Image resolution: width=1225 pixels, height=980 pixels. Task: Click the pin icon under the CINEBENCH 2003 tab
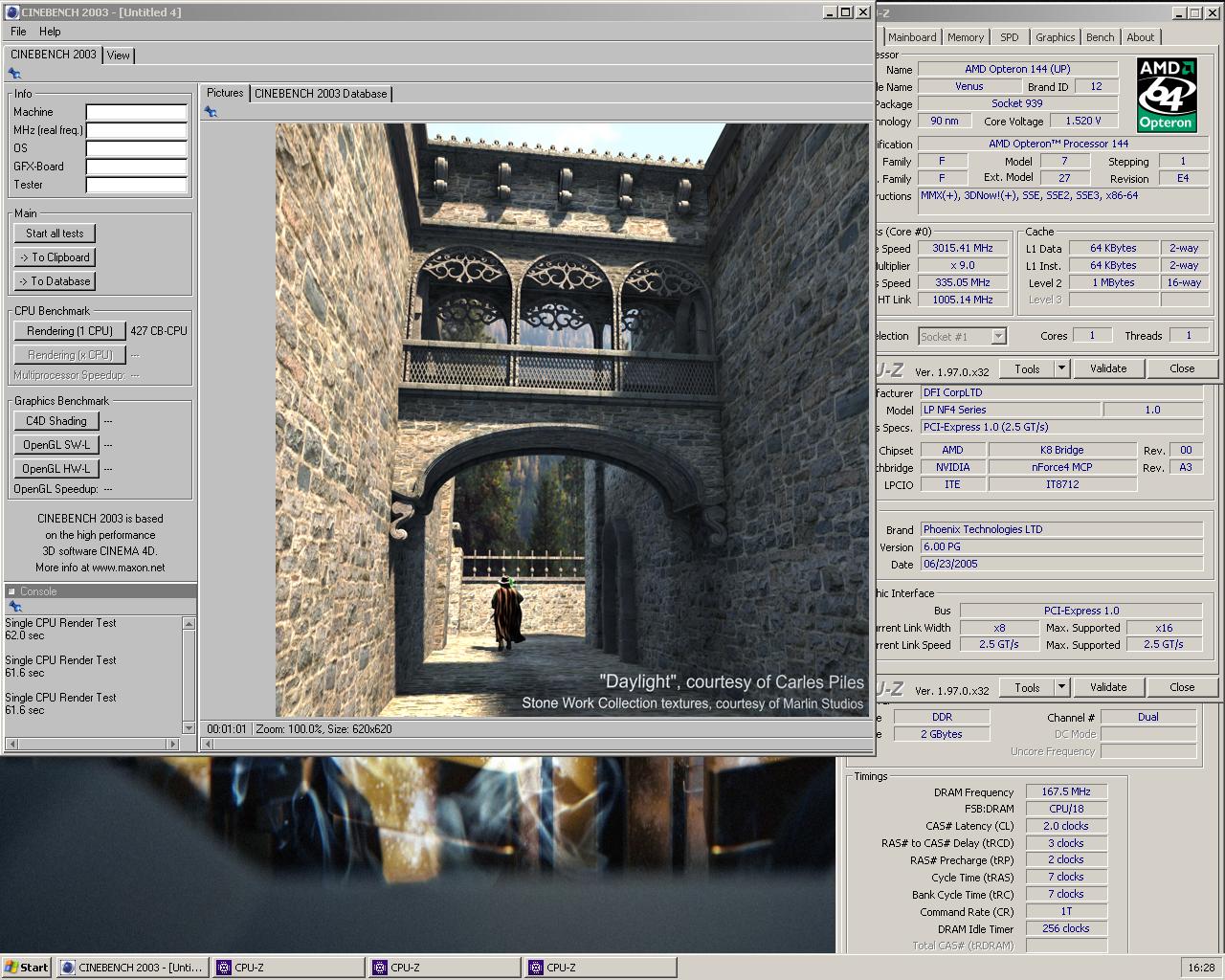(x=14, y=74)
